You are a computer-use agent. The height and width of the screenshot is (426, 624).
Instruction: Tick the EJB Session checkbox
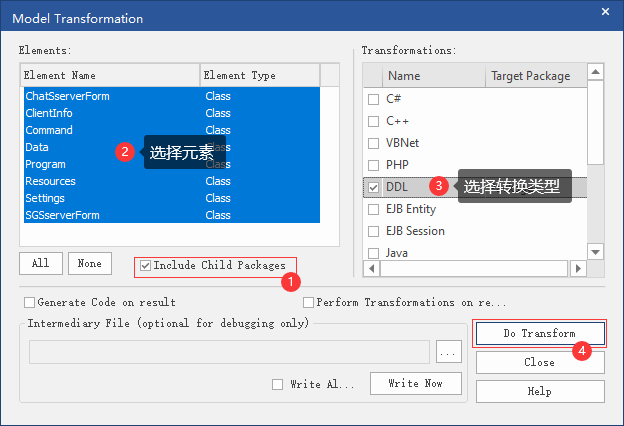[x=373, y=231]
